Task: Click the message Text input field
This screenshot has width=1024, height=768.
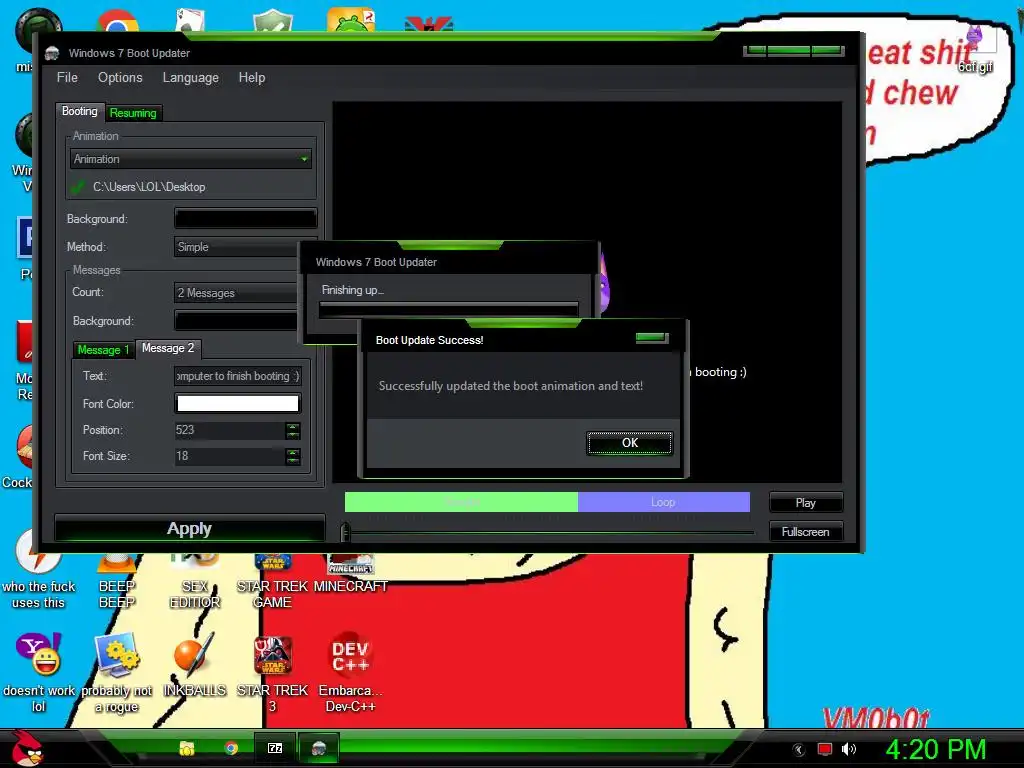Action: coord(238,376)
